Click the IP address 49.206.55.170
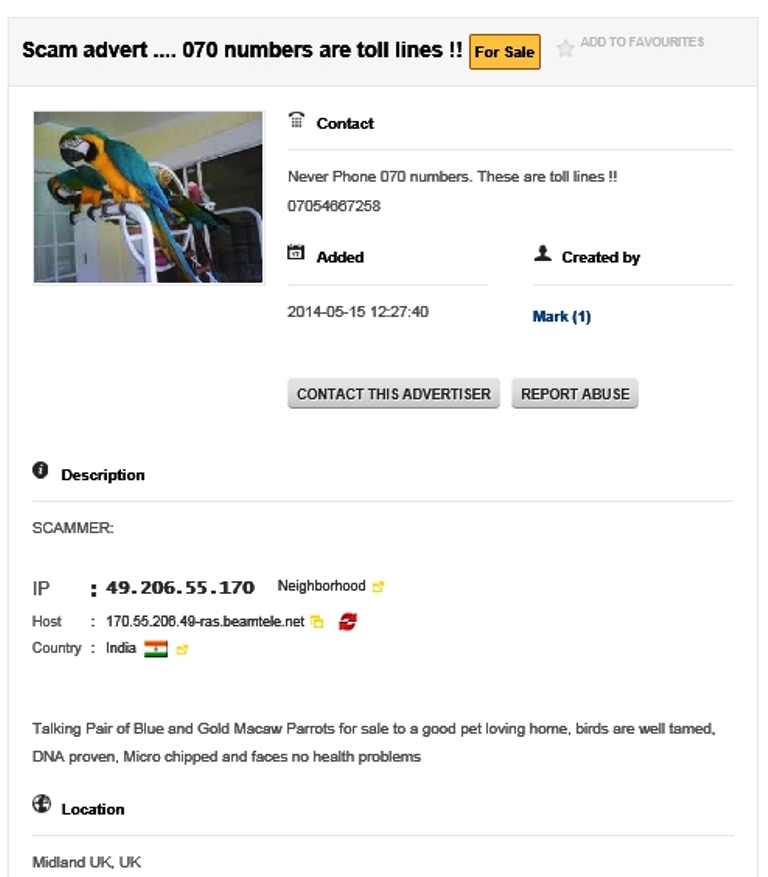768x877 pixels. click(180, 588)
